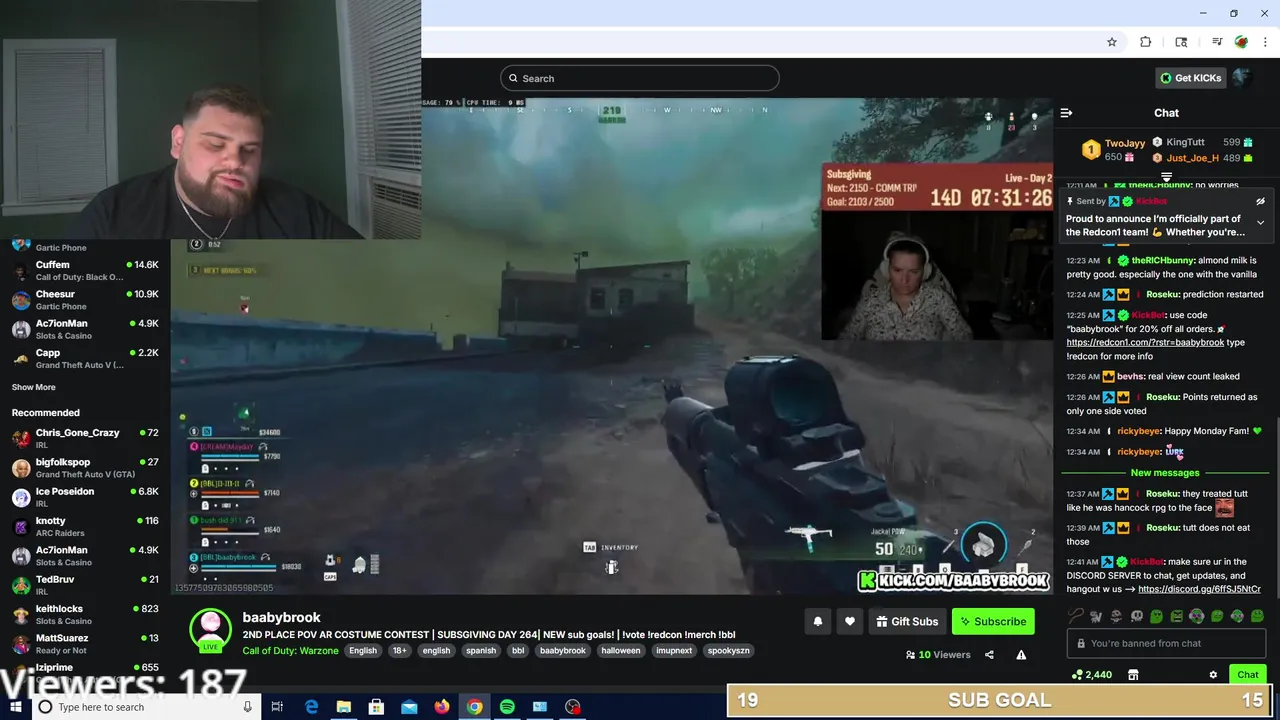This screenshot has width=1280, height=720.
Task: Open the redcon1.com baabybrook link in chat
Action: tap(1145, 342)
